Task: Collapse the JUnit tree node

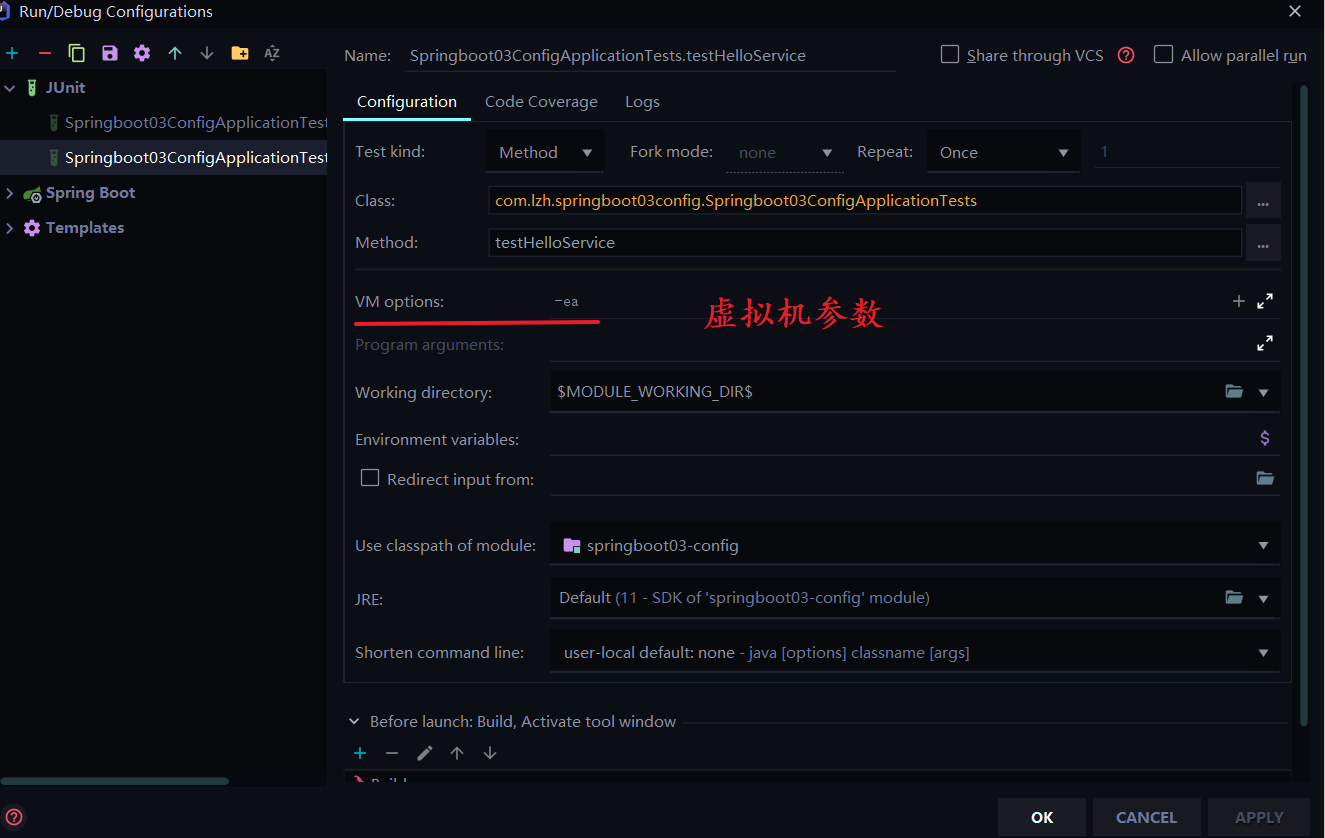Action: pyautogui.click(x=10, y=88)
